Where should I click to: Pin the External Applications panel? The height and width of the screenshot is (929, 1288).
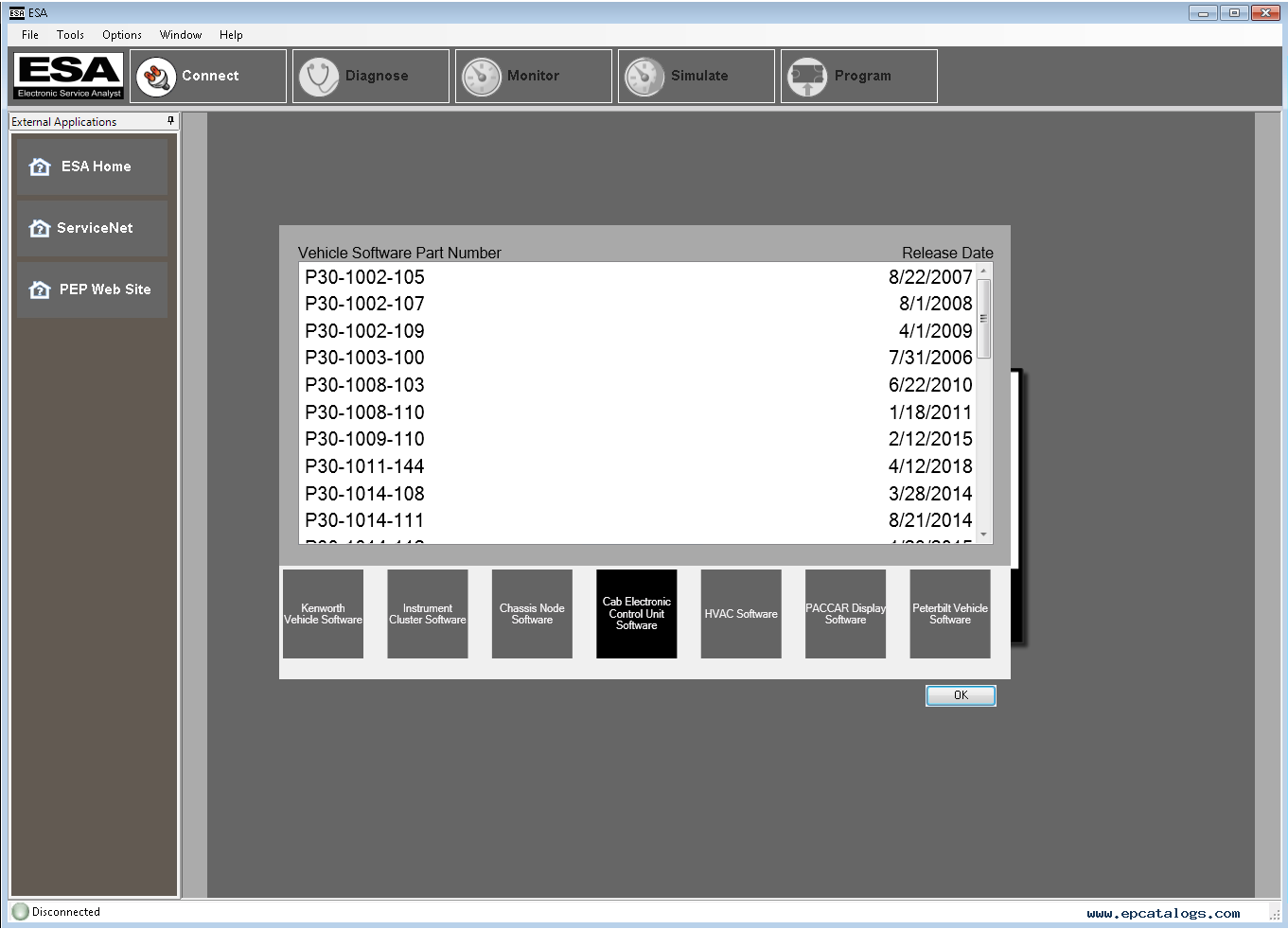(x=171, y=121)
